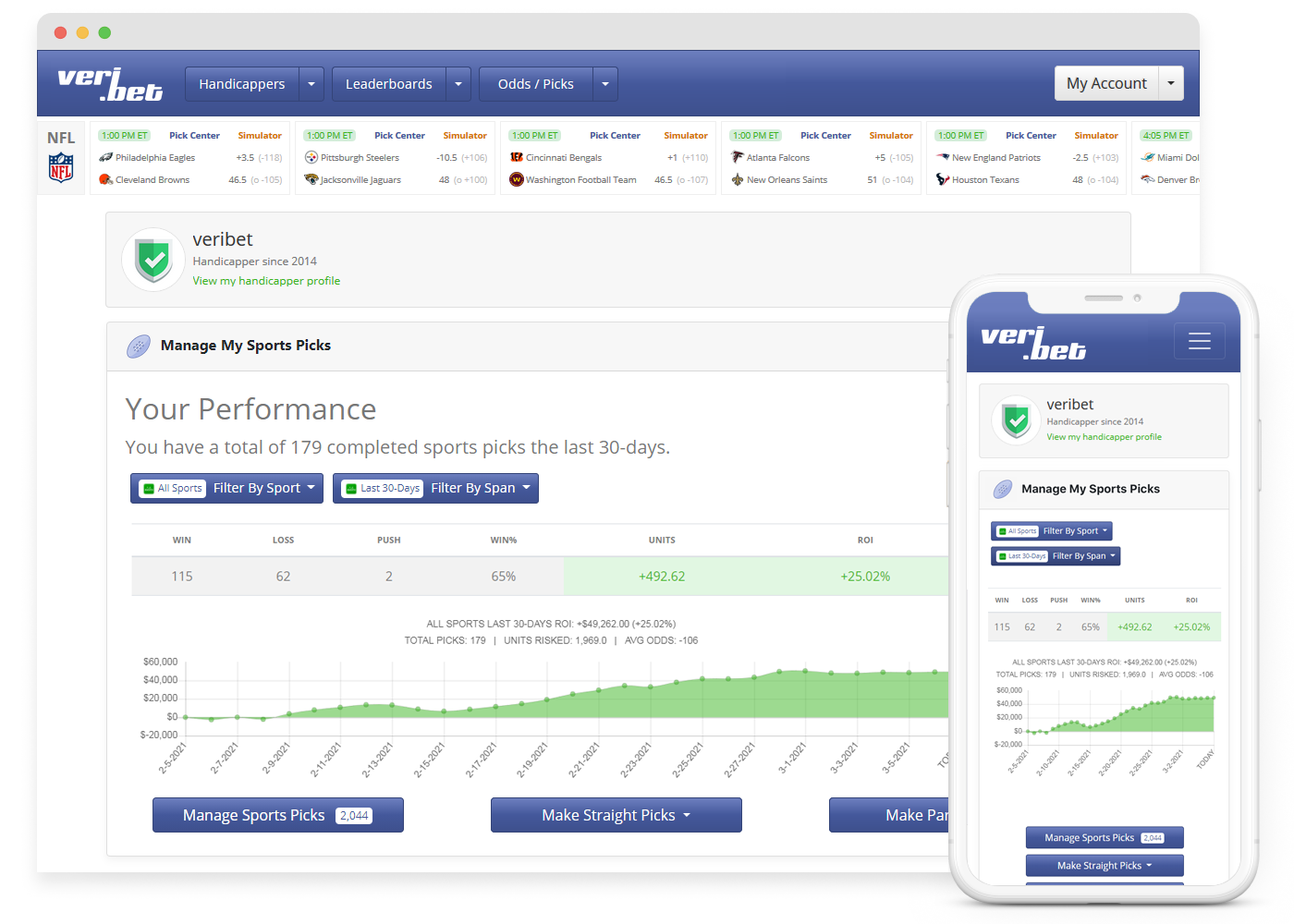Open Simulator for Steelers vs Jaguars game
This screenshot has height=924, width=1294.
[465, 136]
